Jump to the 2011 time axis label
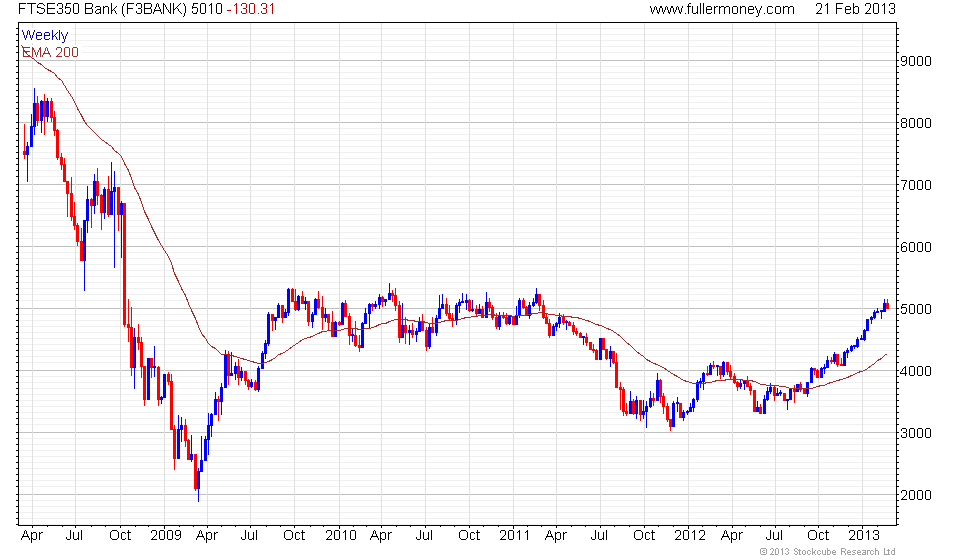Image resolution: width=980 pixels, height=560 pixels. (514, 536)
